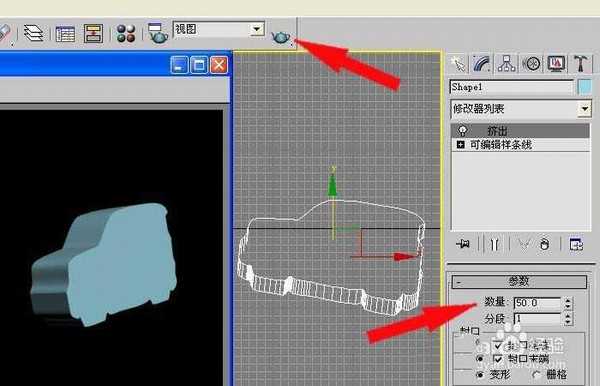Click Remove Modifier from stack icon
The width and height of the screenshot is (600, 386).
[545, 244]
